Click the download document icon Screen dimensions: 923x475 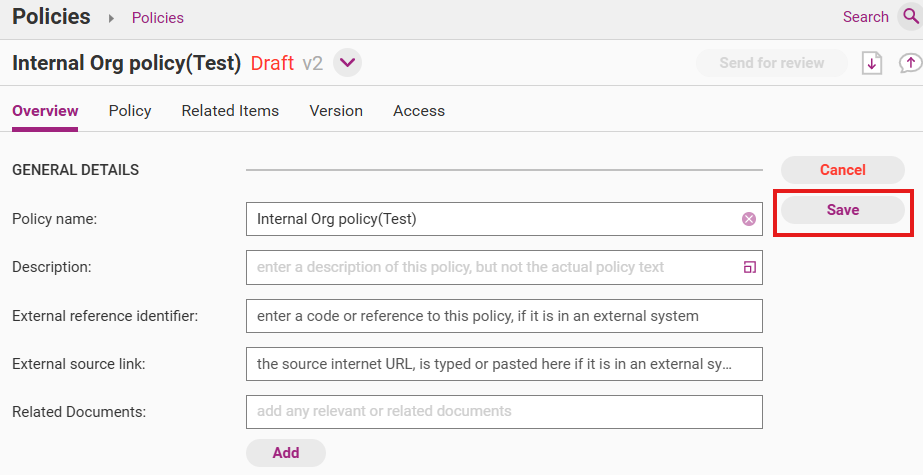click(872, 63)
